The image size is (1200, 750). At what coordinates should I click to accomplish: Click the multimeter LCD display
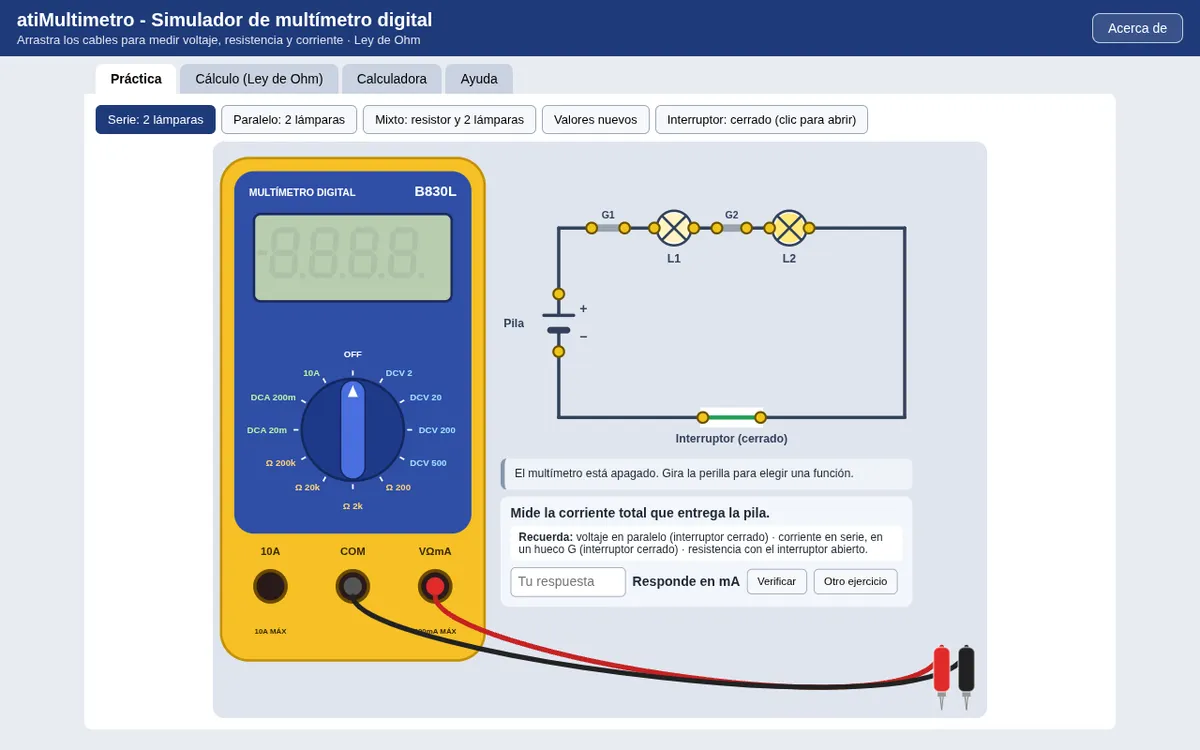(352, 258)
